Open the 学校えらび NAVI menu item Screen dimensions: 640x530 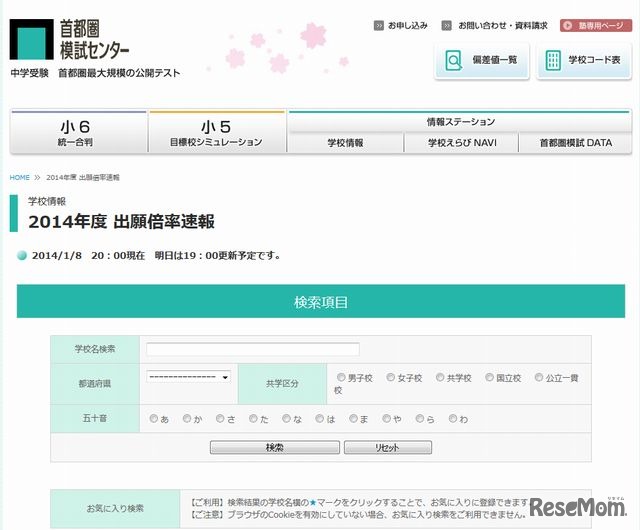point(462,143)
